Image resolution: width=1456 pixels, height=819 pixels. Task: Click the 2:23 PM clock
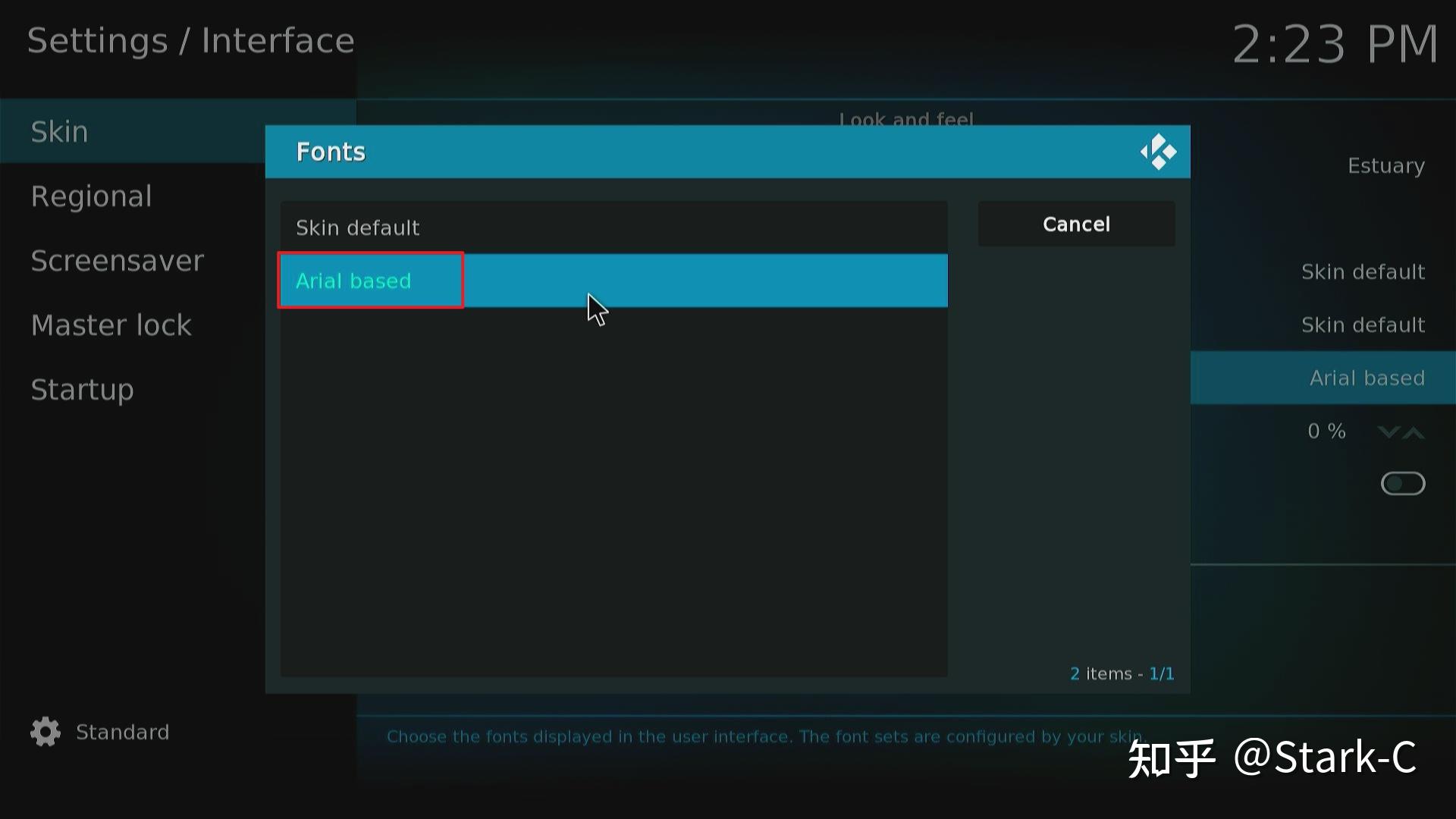(x=1334, y=44)
